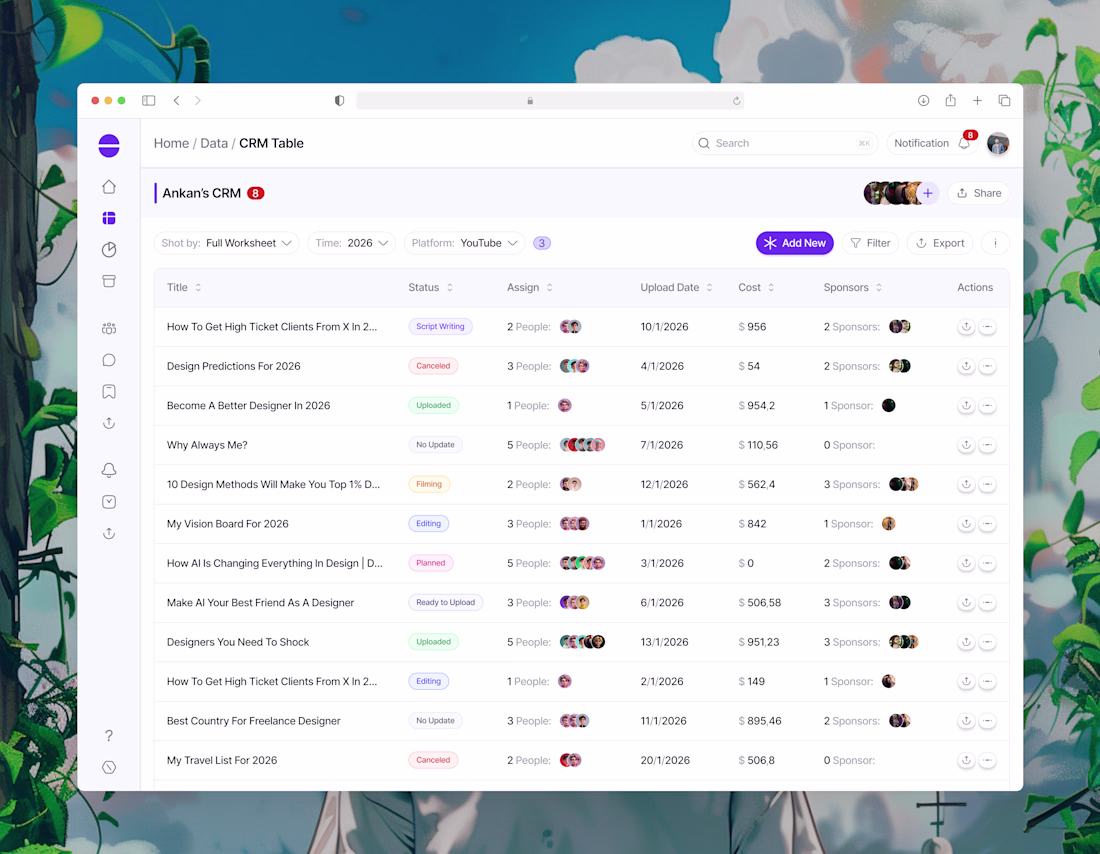Open the archive box sidebar icon
The image size is (1100, 854).
tap(109, 281)
